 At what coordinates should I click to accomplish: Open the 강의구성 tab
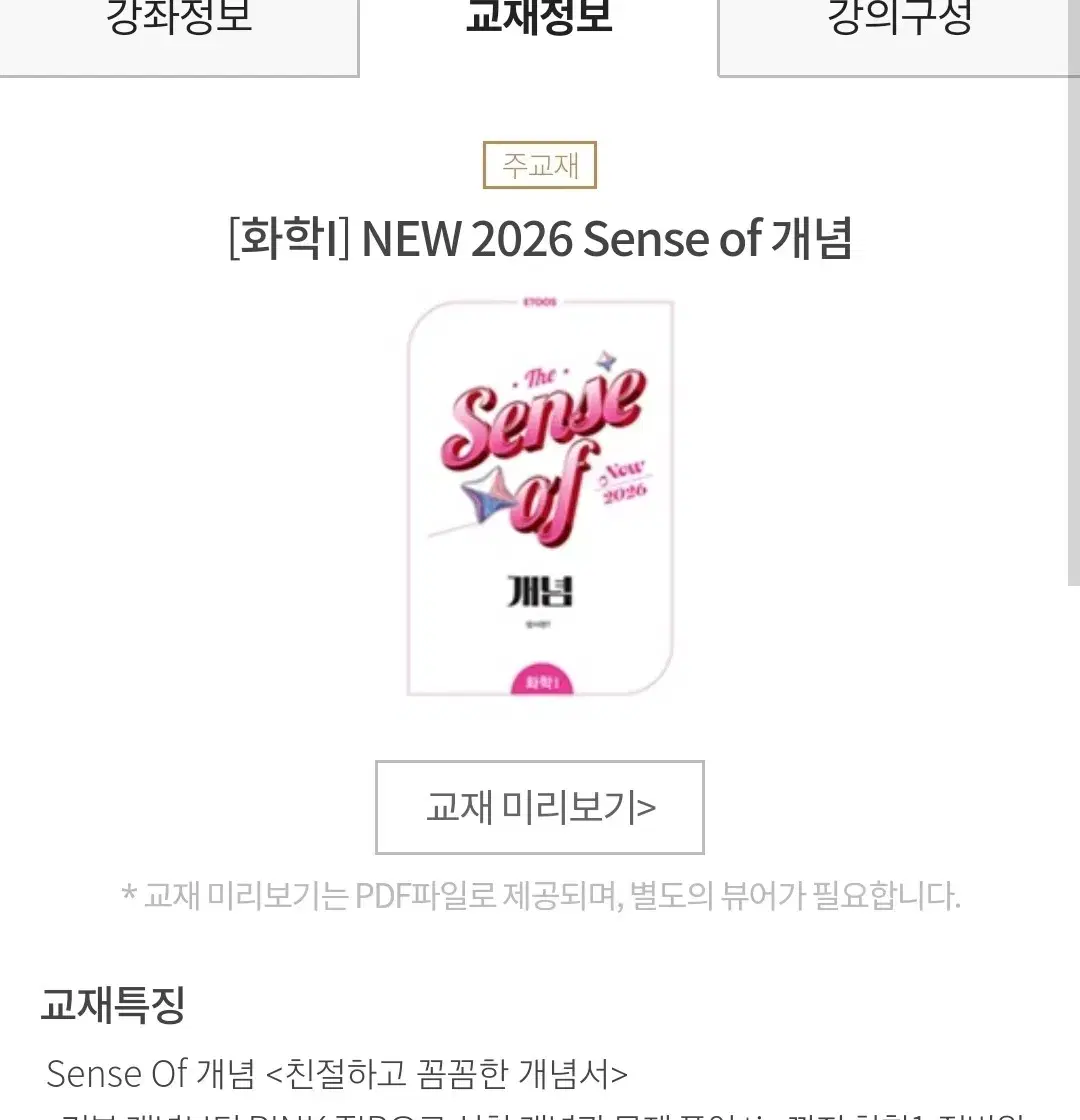[x=899, y=29]
